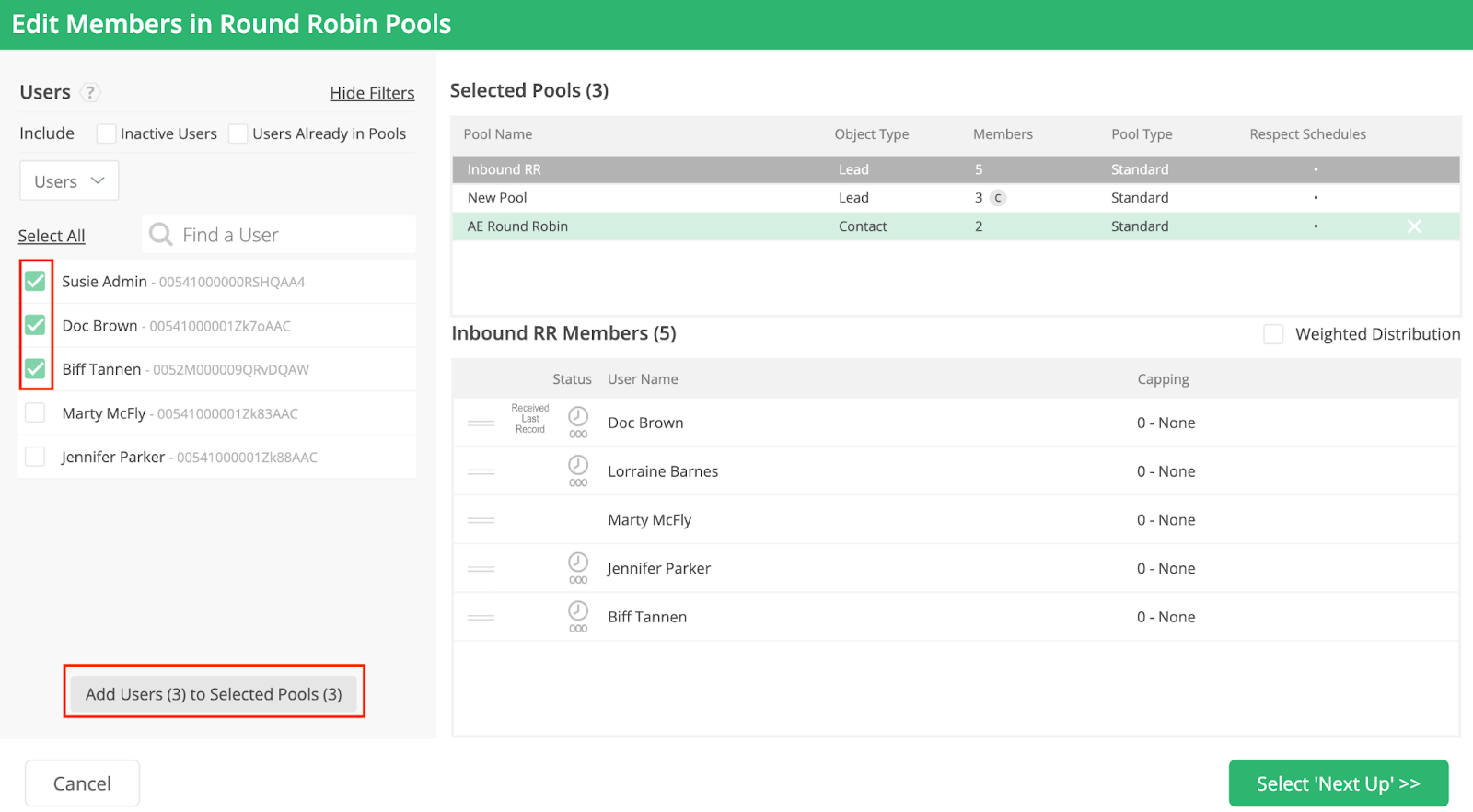The width and height of the screenshot is (1473, 812).
Task: Enable Users Already in Pools checkbox
Action: pos(238,134)
